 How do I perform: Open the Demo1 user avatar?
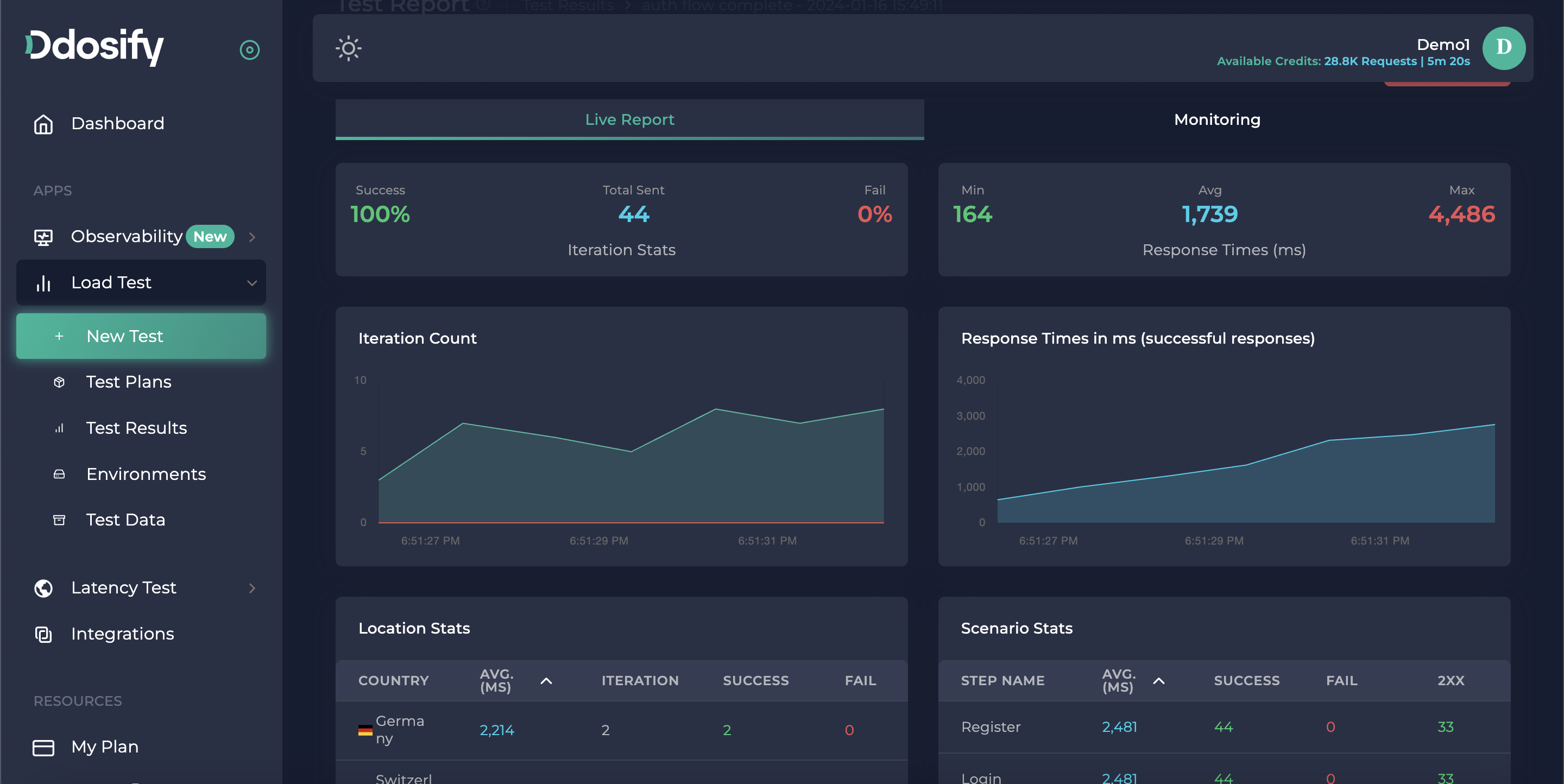coord(1503,48)
